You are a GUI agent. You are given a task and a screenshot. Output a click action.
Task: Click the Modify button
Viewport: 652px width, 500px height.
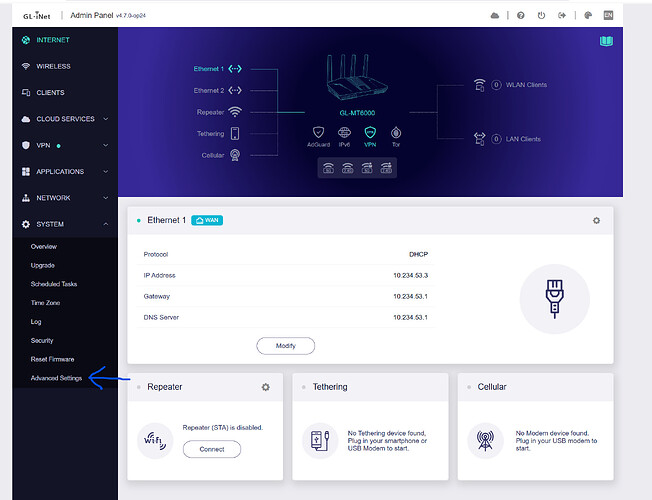286,346
